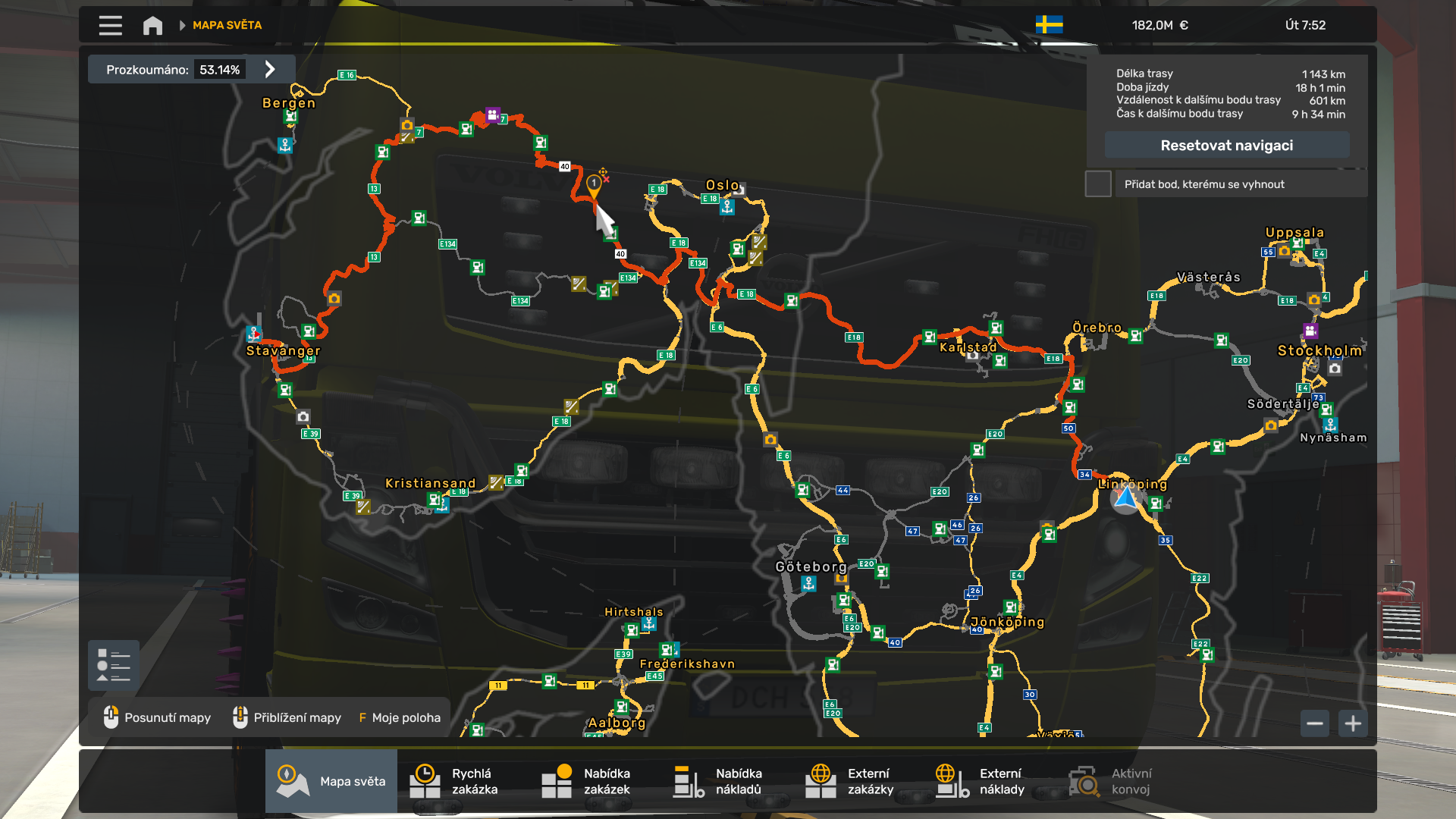The height and width of the screenshot is (819, 1456).
Task: Click the MAPA SVĚTA breadcrumb
Action: [227, 25]
